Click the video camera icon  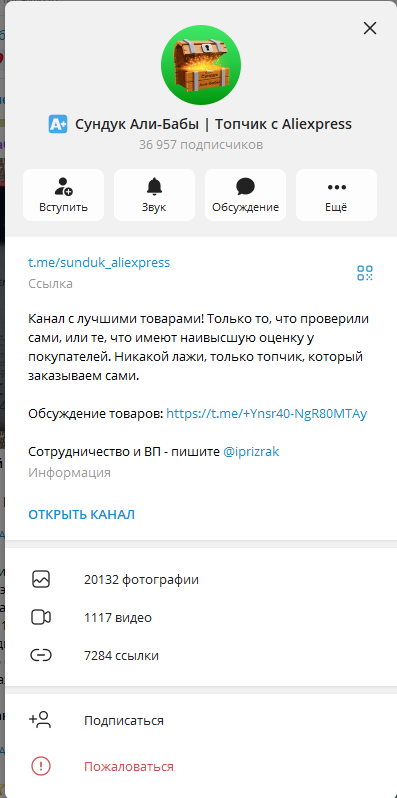tap(41, 618)
